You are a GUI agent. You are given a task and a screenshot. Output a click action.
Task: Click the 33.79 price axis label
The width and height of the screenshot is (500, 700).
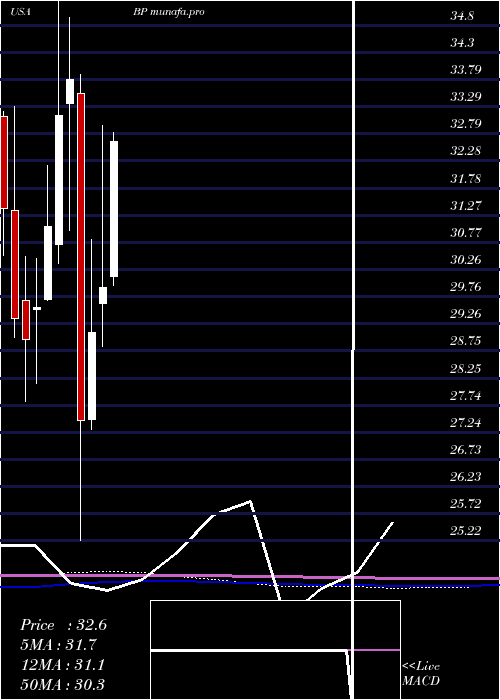pyautogui.click(x=466, y=70)
